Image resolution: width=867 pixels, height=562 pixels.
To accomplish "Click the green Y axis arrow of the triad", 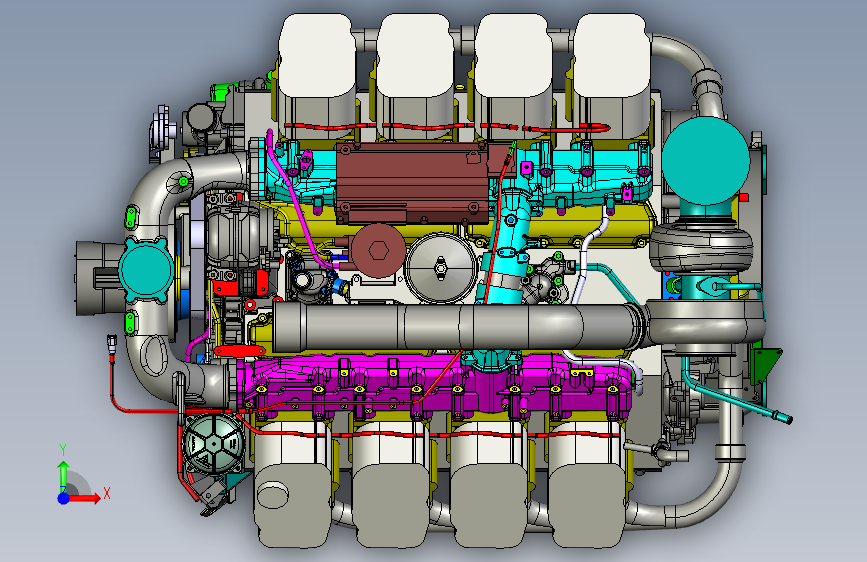I will tap(64, 475).
